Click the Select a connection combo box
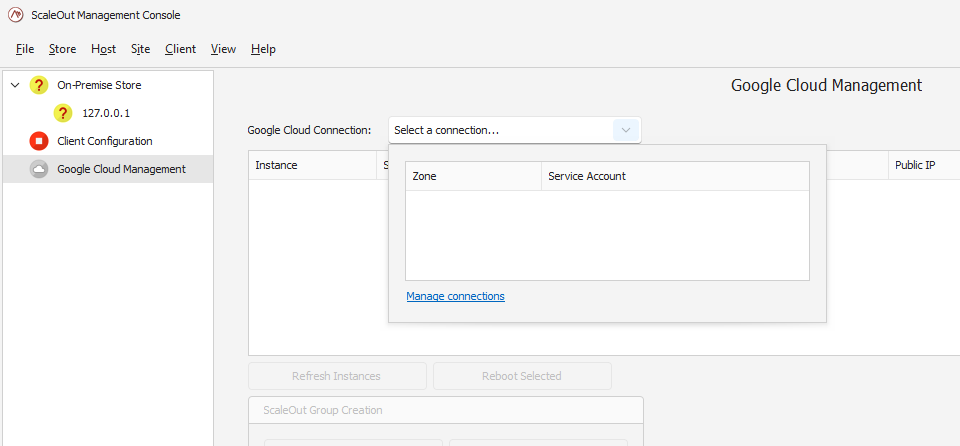 coord(515,130)
